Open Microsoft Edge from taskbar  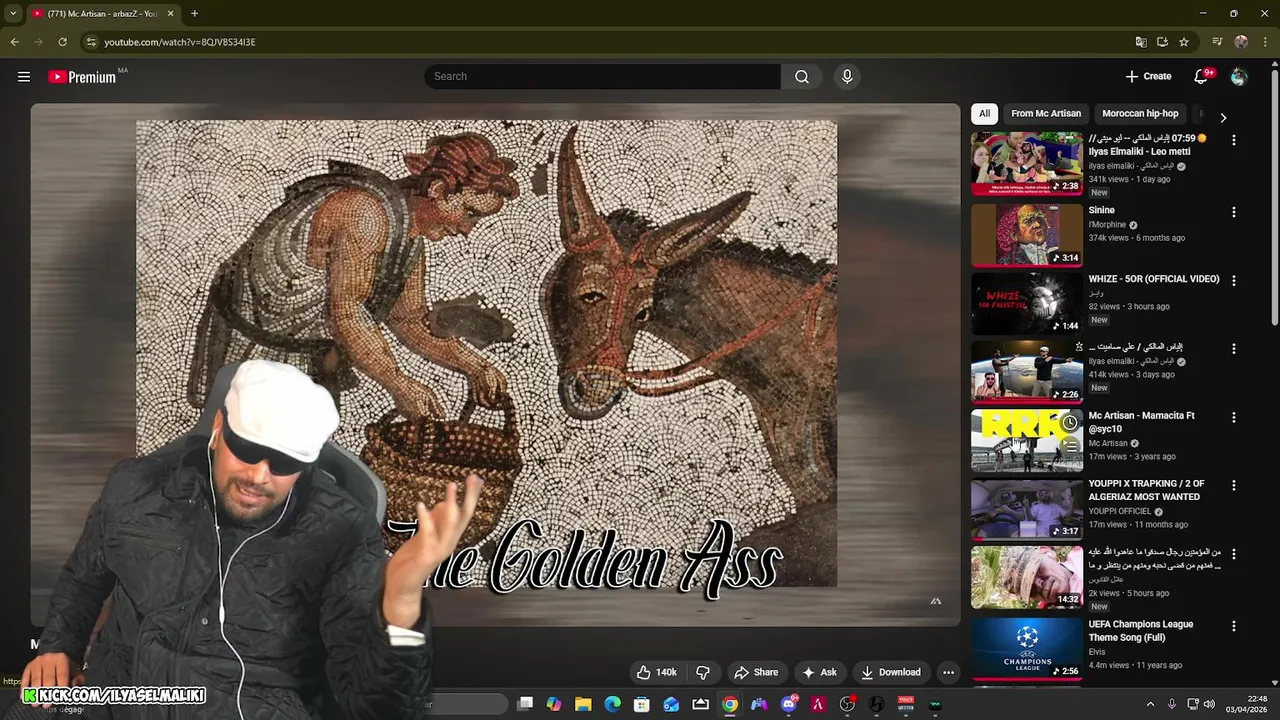coord(612,704)
